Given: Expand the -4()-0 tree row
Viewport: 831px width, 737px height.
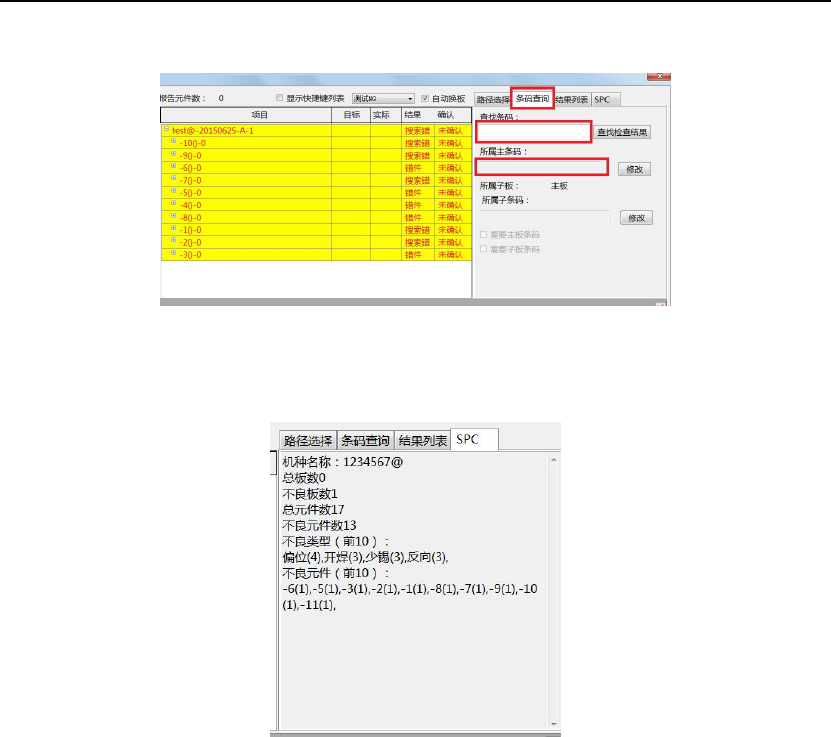Looking at the screenshot, I should tap(173, 203).
